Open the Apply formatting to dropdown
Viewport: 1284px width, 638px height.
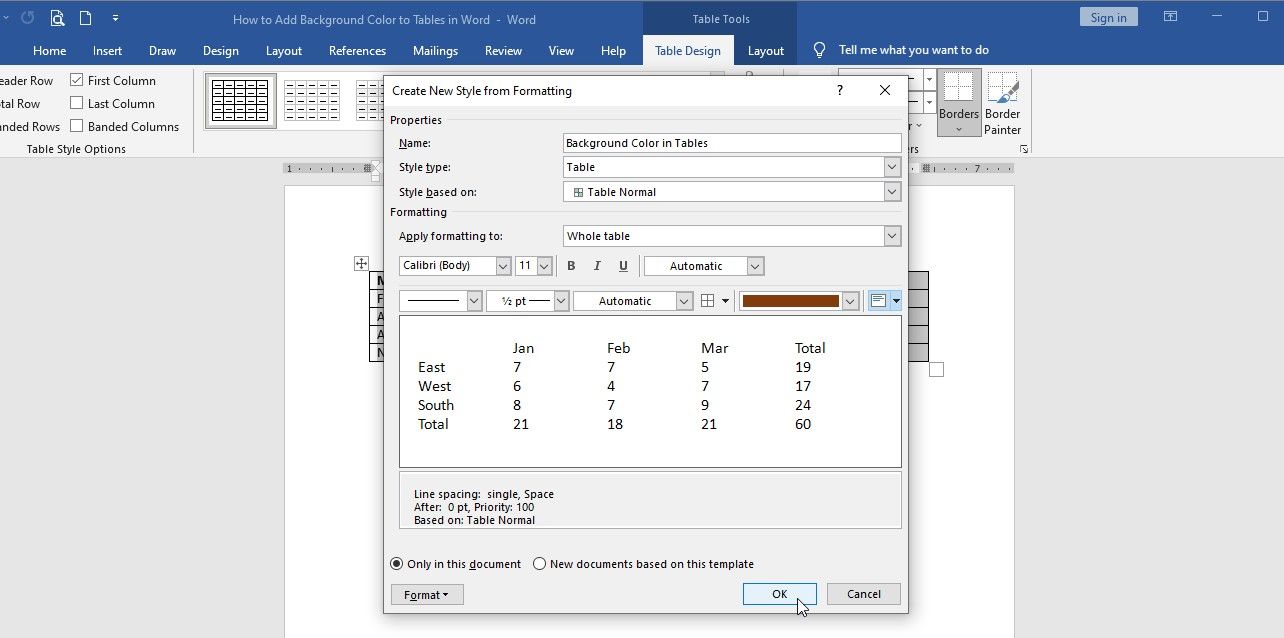coord(891,236)
